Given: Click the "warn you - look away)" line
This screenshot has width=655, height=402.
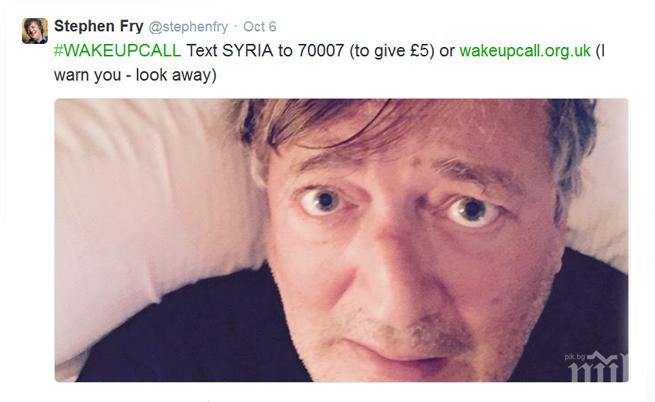Looking at the screenshot, I should [135, 75].
